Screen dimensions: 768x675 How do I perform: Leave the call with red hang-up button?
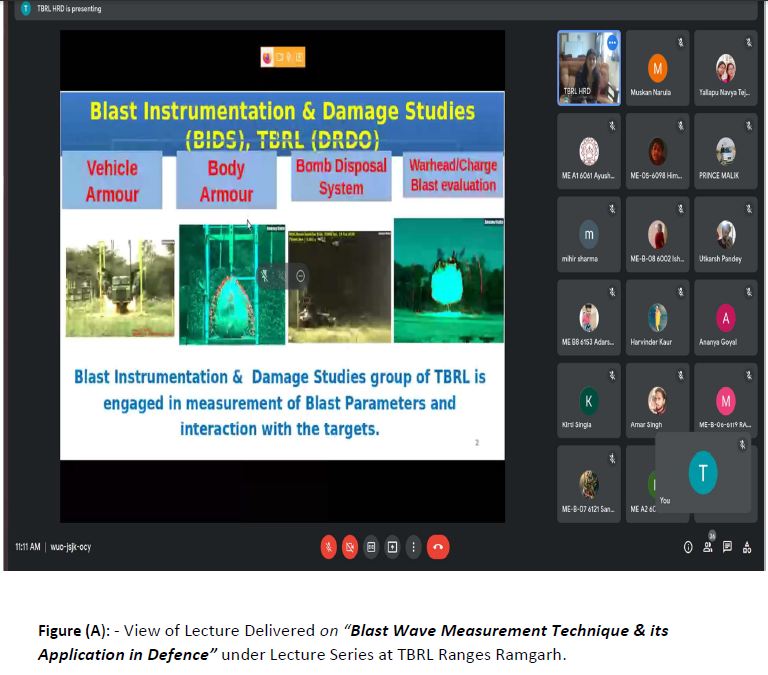[x=437, y=547]
